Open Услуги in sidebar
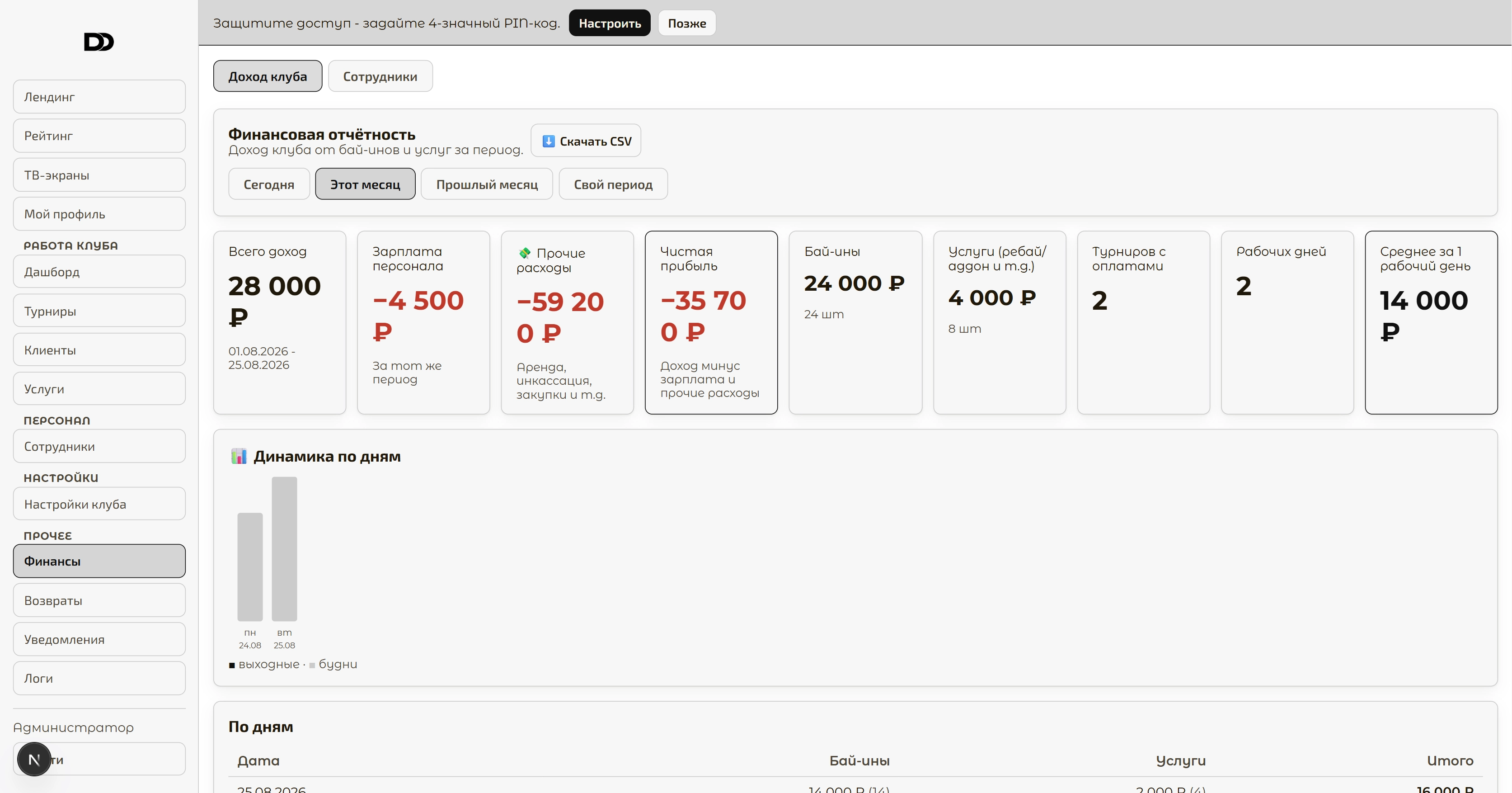The image size is (1512, 793). 99,388
